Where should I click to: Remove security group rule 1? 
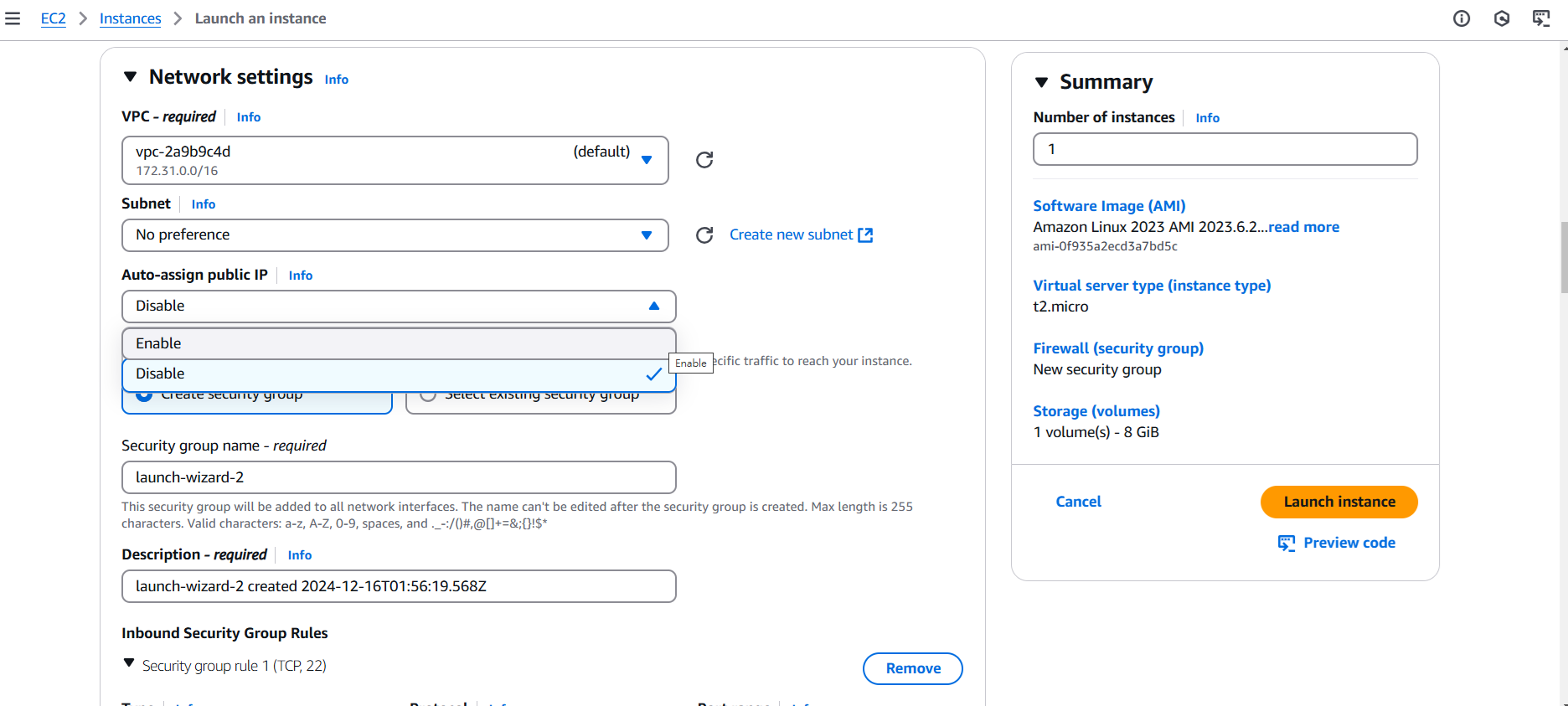(912, 668)
